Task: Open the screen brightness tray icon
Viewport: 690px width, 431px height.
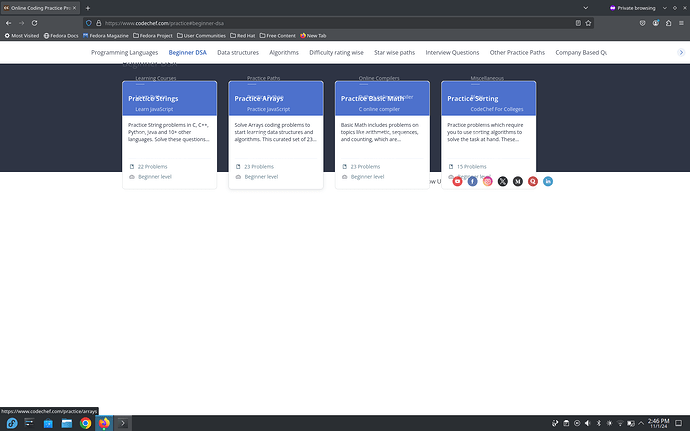Action: 609,423
